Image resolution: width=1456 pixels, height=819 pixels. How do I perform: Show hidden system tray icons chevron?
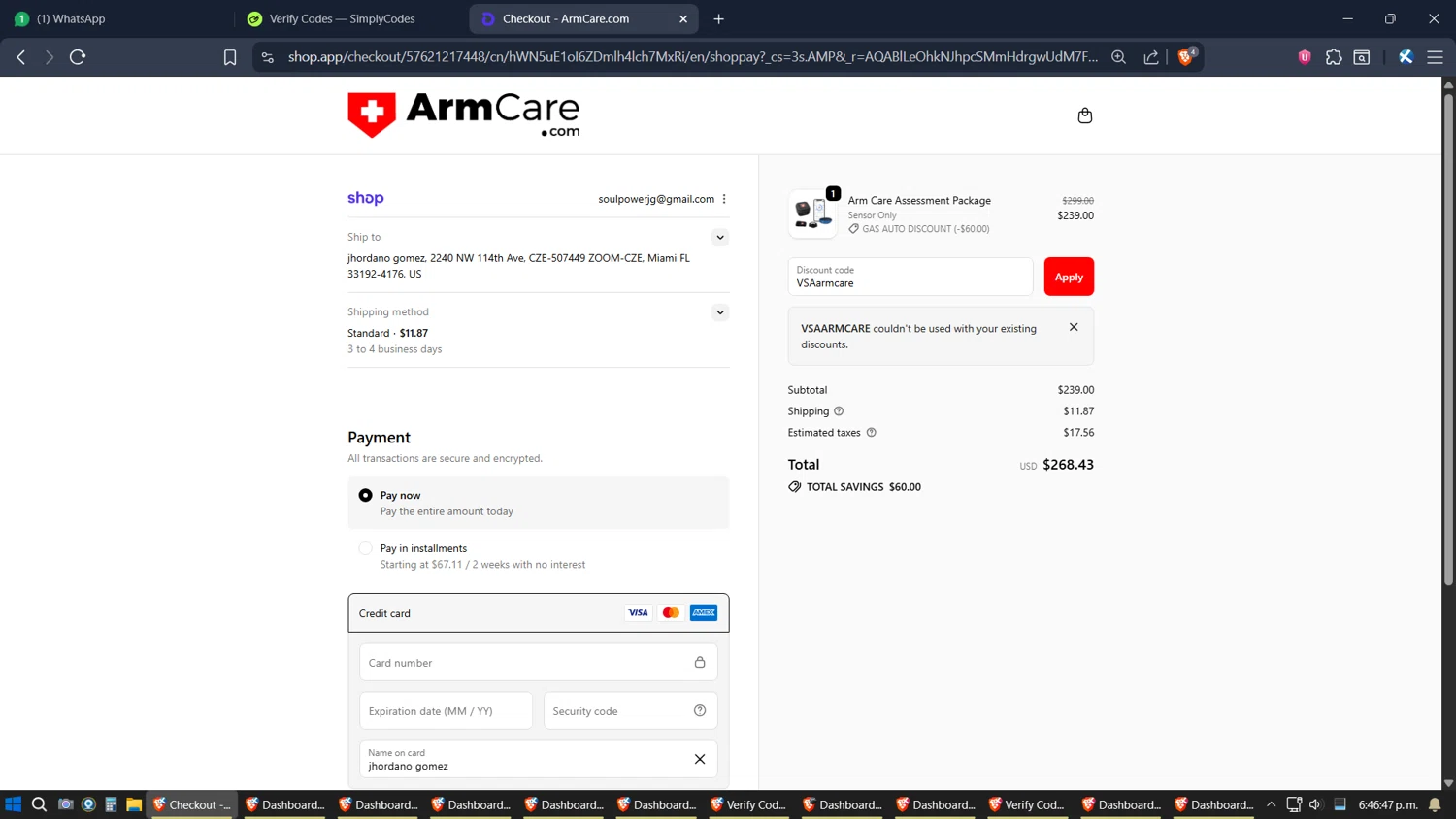tap(1271, 804)
